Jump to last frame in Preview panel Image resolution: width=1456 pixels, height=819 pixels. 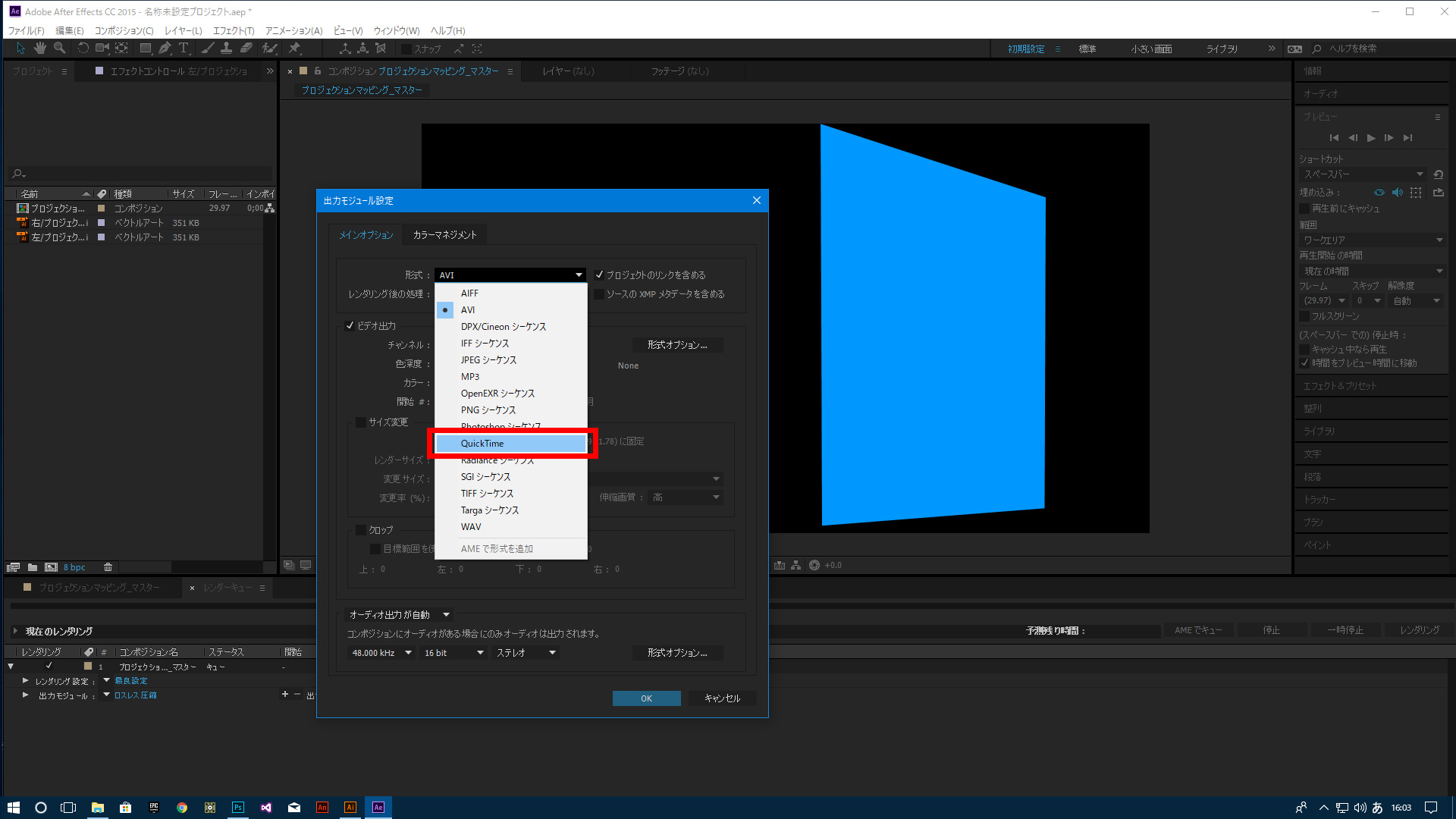[x=1407, y=138]
